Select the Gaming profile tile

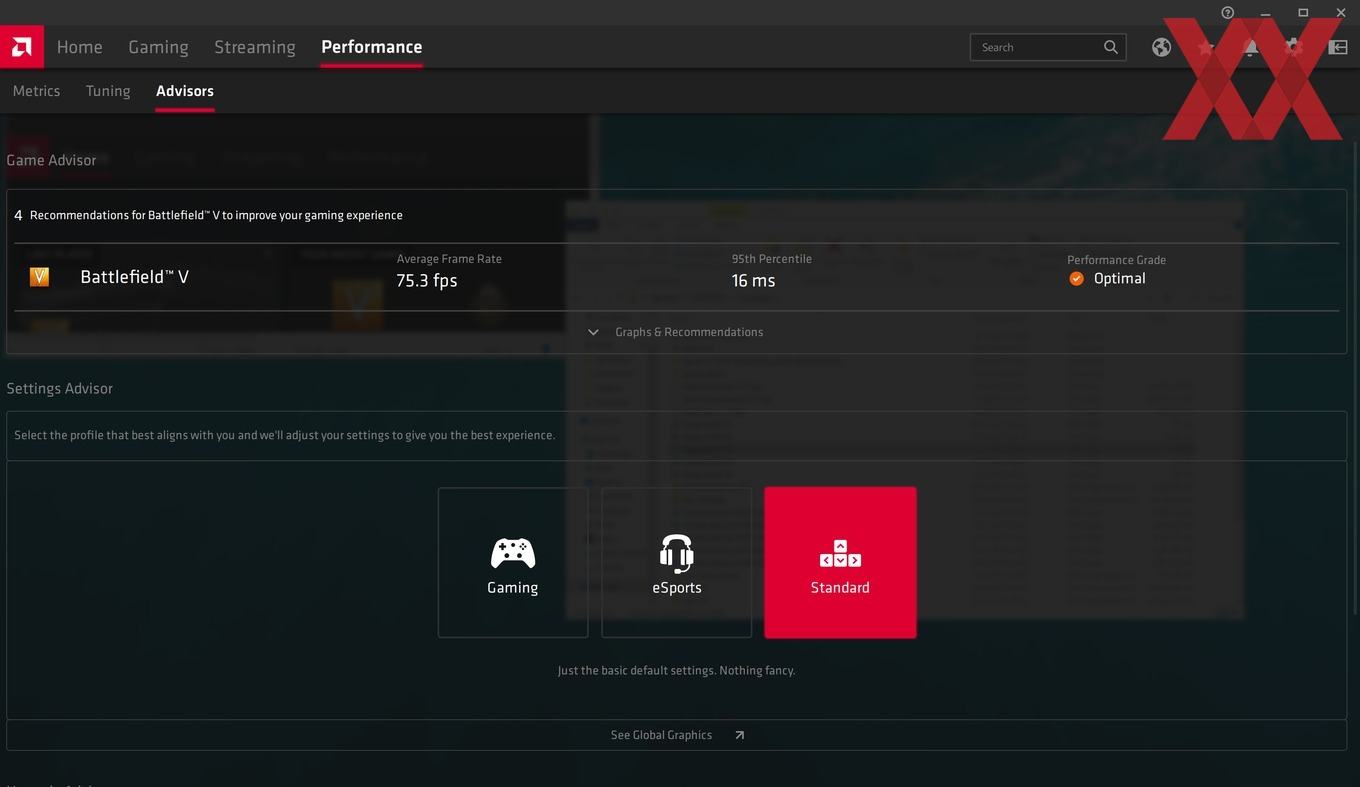[x=513, y=563]
